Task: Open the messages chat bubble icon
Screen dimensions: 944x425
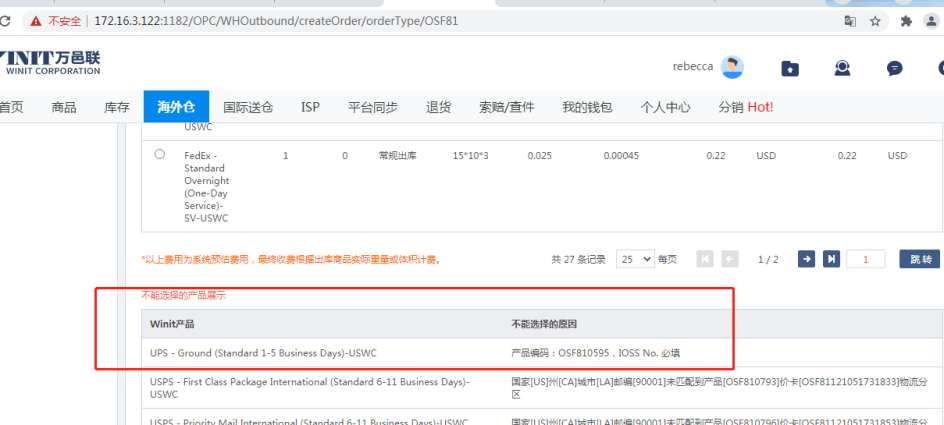Action: pyautogui.click(x=895, y=68)
